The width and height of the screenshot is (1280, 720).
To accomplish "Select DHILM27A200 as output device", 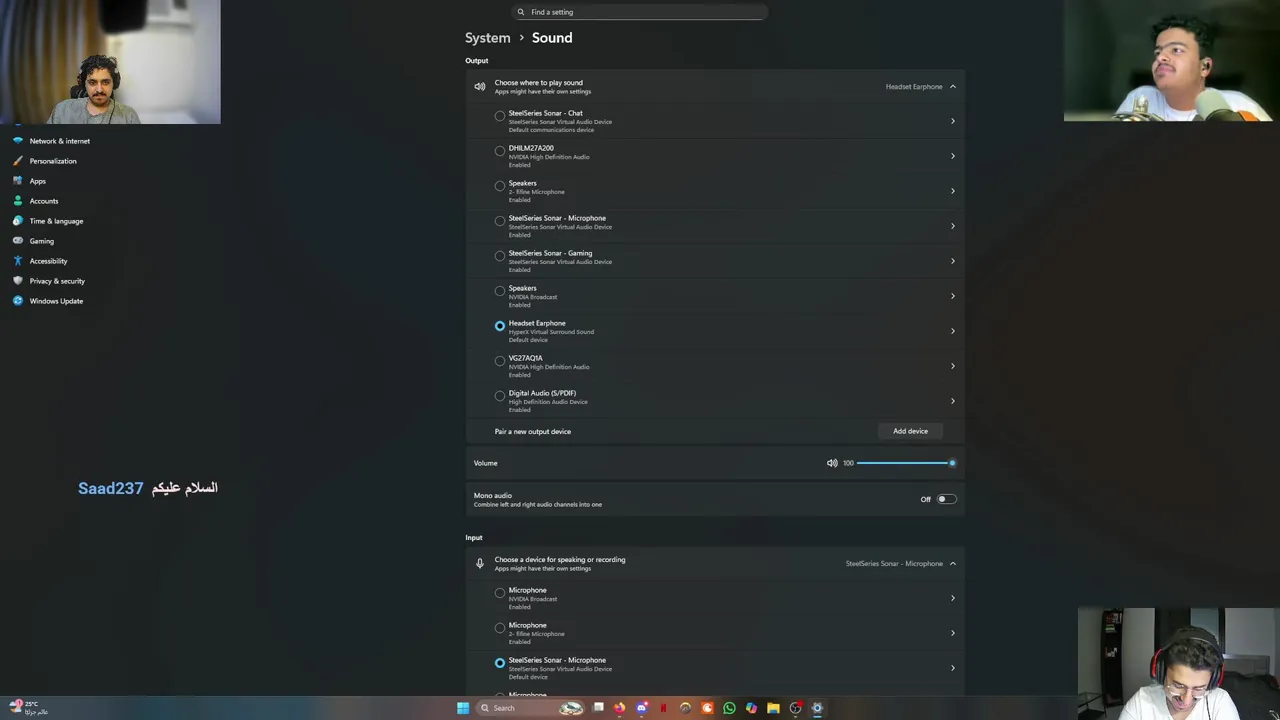I will (x=500, y=151).
